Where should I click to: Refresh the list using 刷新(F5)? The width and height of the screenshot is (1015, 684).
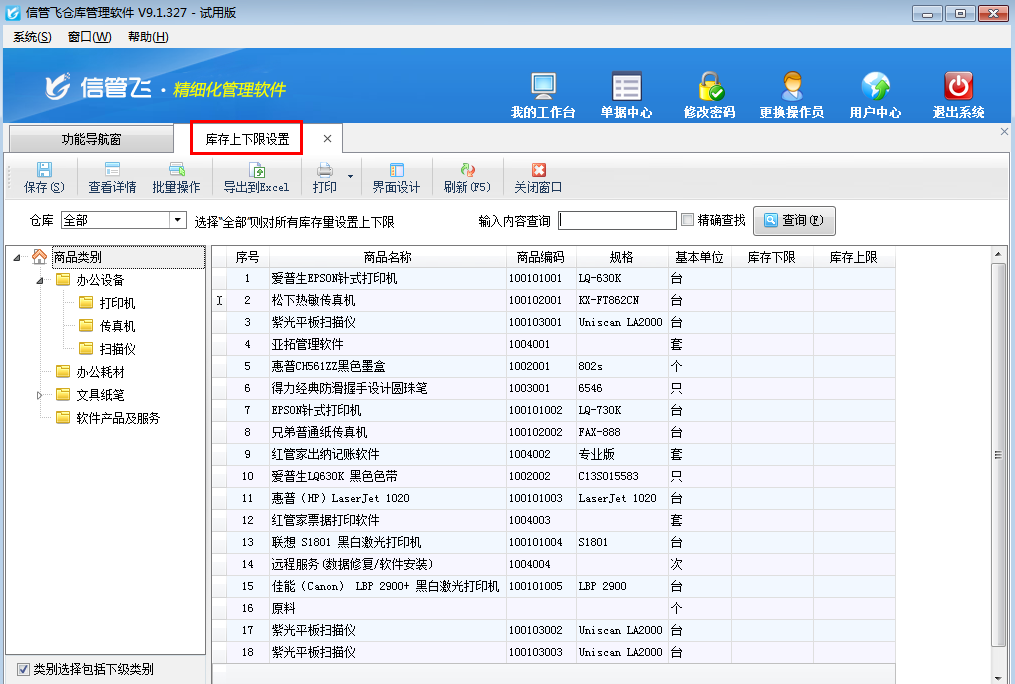(467, 177)
